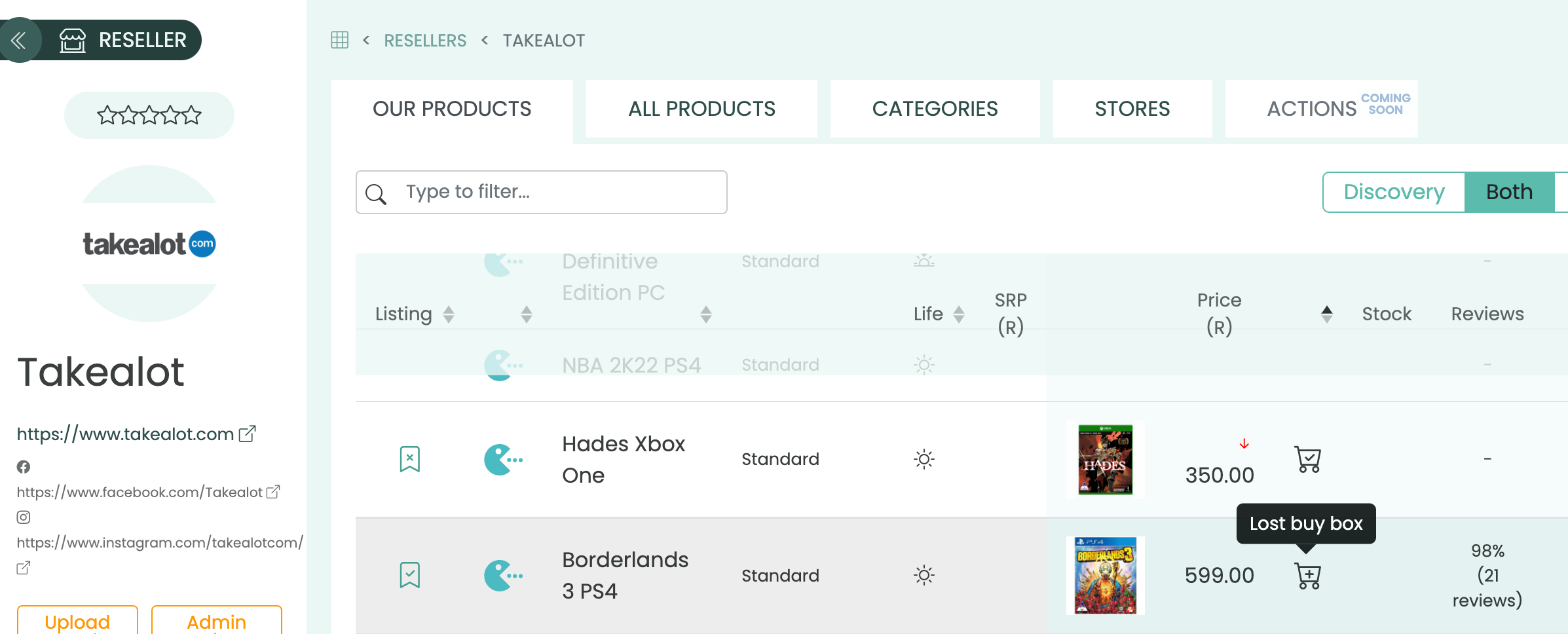Click cart icon beside 599.00 price
This screenshot has width=1568, height=634.
click(1307, 576)
